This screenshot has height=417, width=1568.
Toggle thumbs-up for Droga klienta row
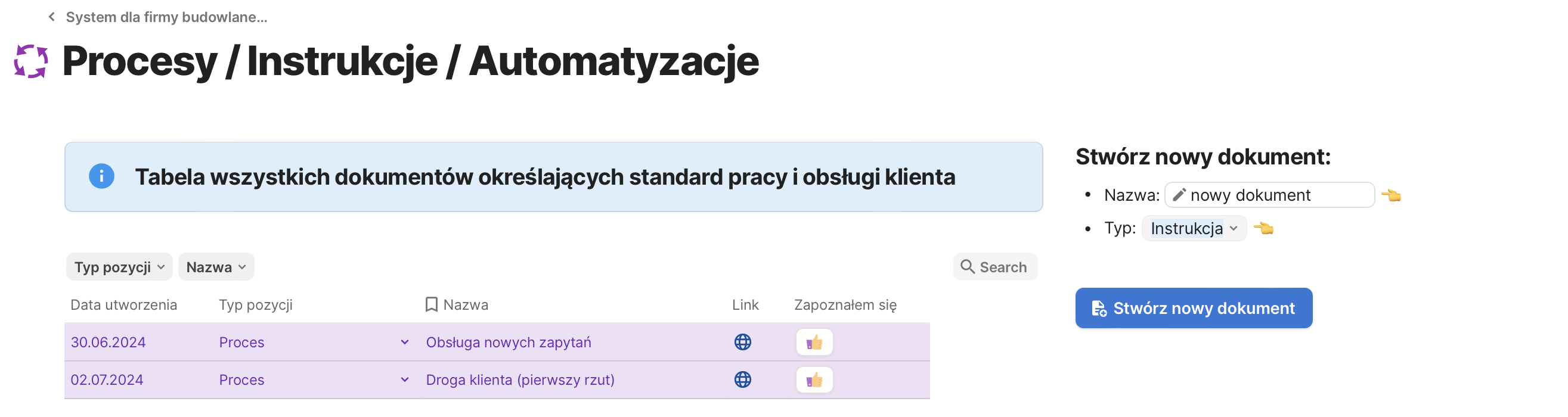[814, 380]
